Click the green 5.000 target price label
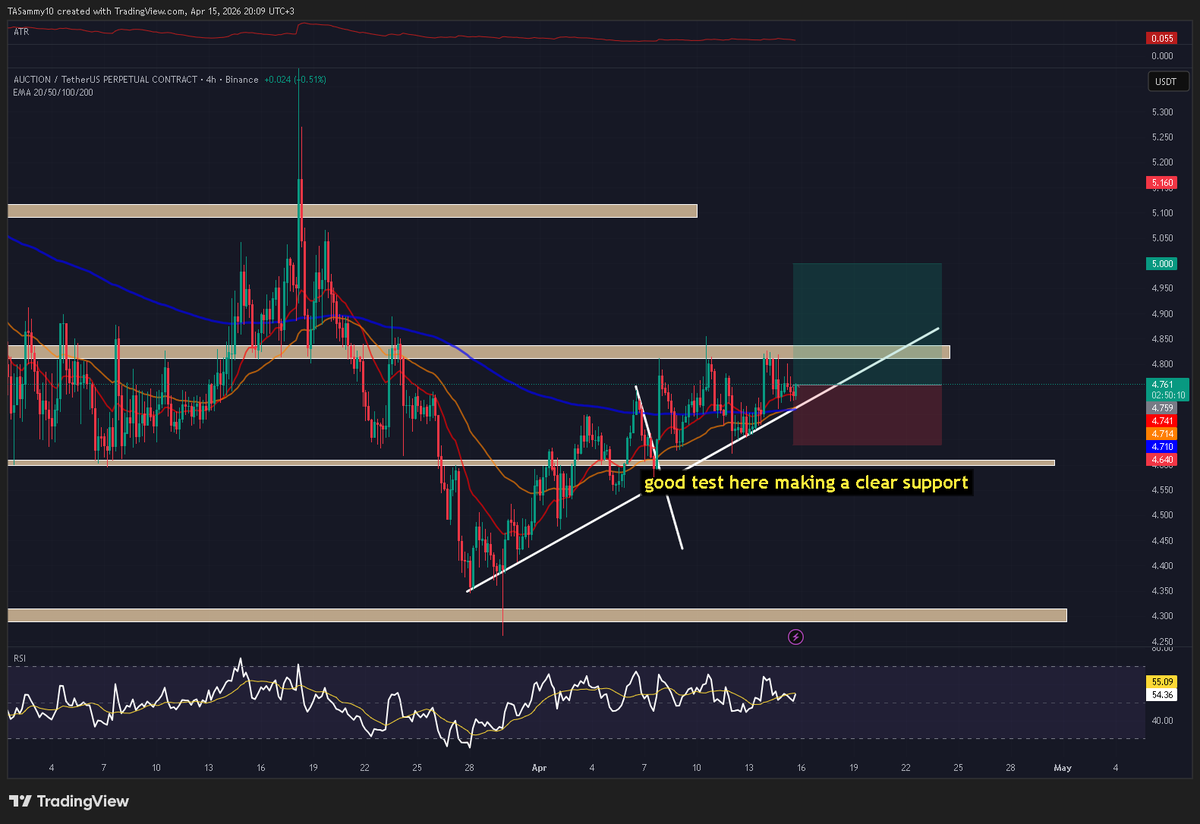This screenshot has height=824, width=1200. pos(1162,264)
